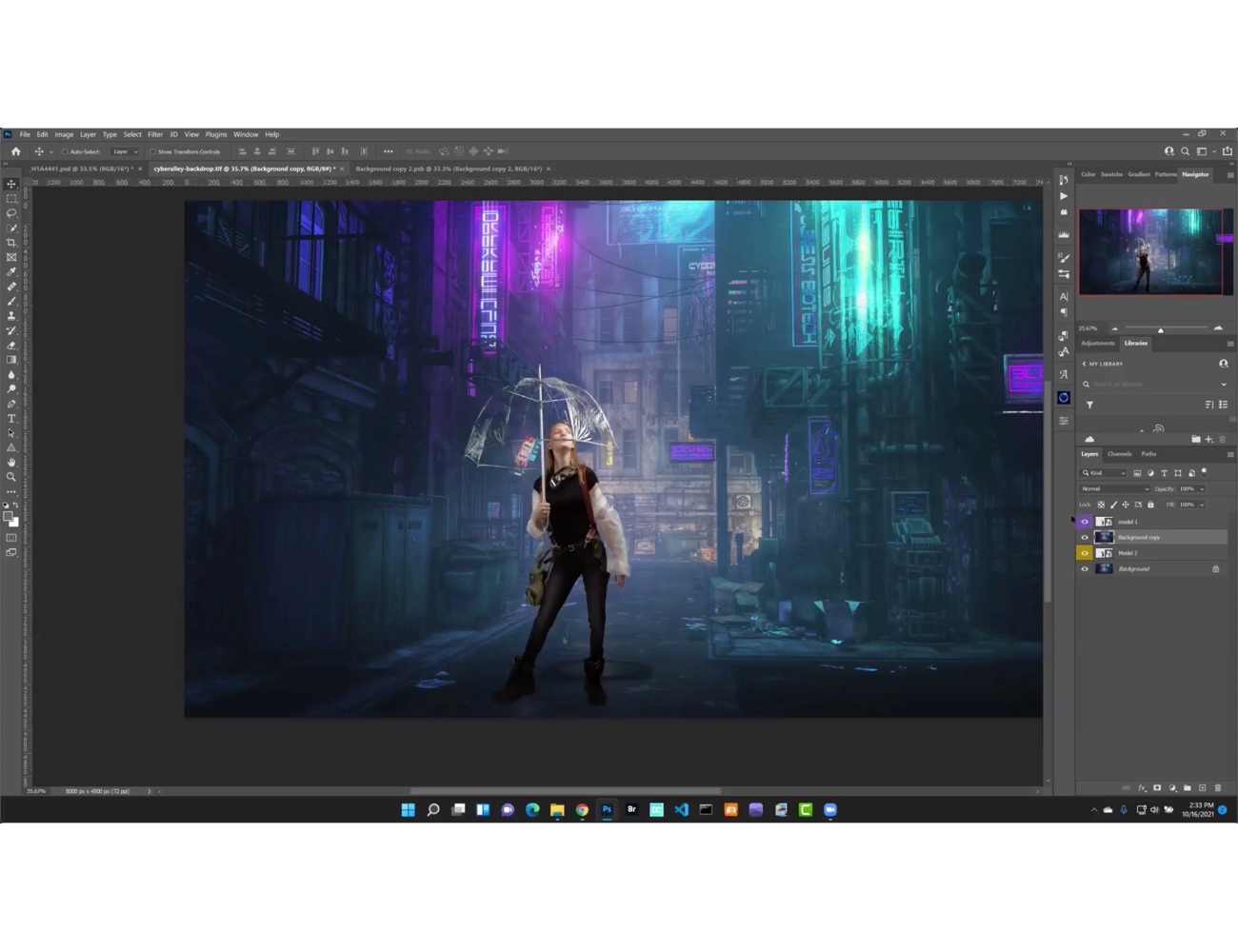Toggle Show Transform Controls
Screen dimensions: 1238x952
(153, 151)
